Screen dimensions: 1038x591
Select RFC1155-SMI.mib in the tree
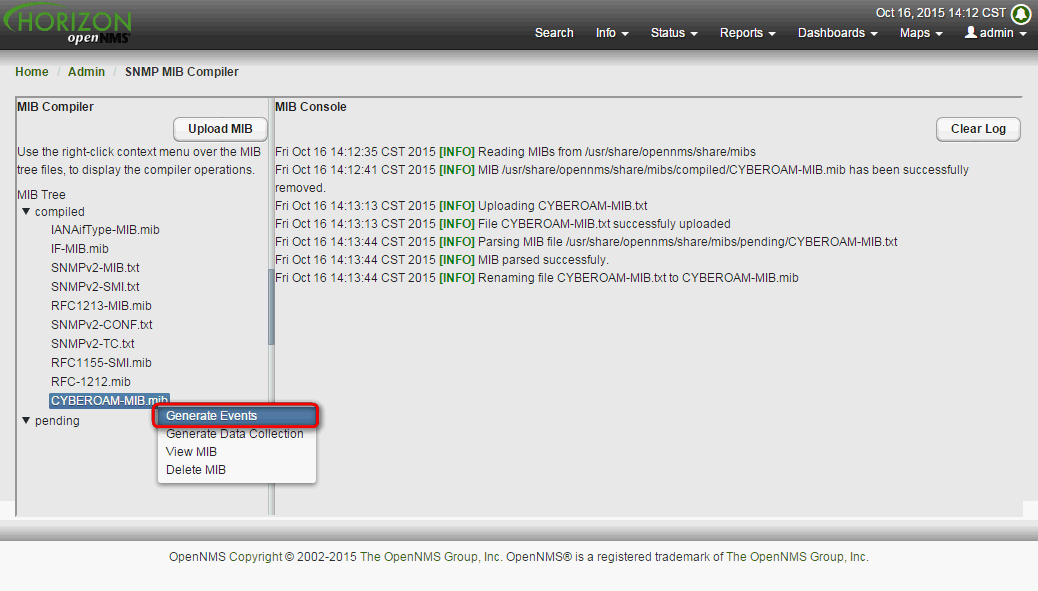[101, 363]
